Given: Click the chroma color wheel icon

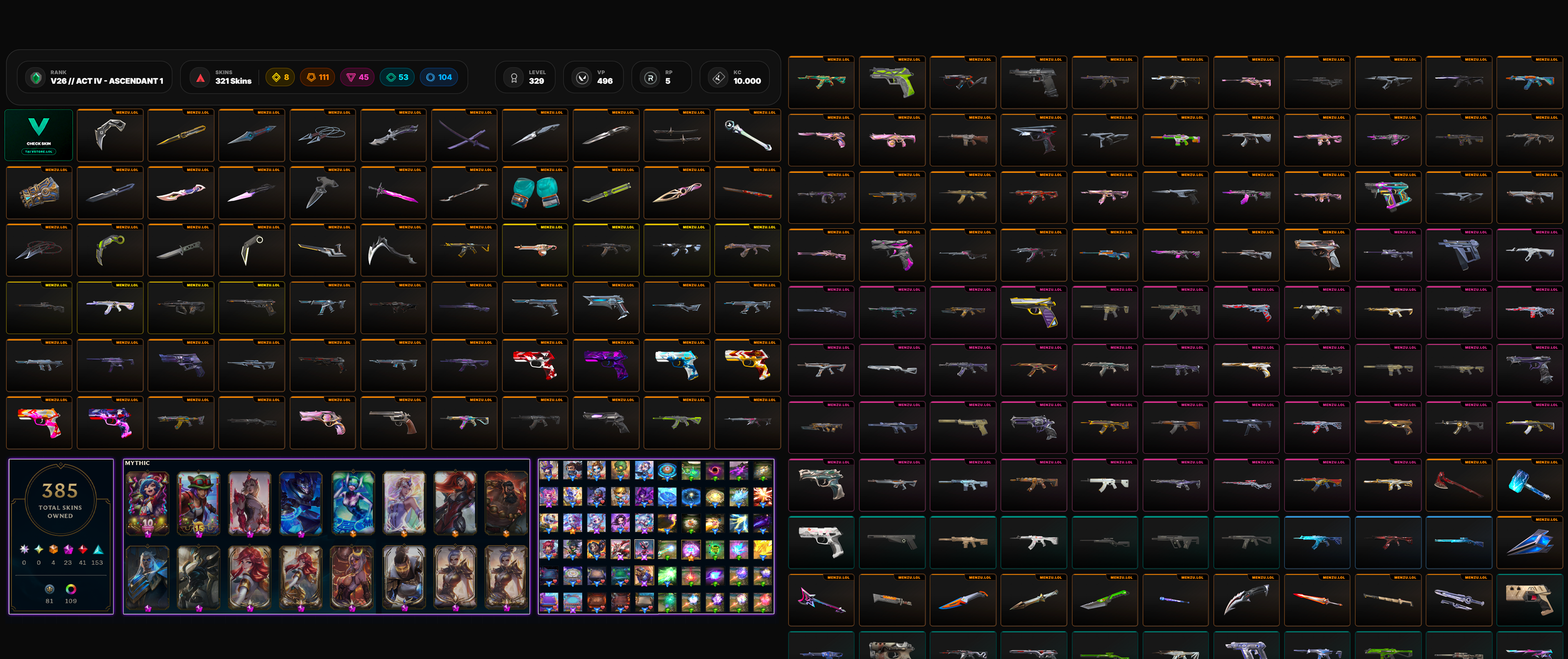Looking at the screenshot, I should coord(70,589).
